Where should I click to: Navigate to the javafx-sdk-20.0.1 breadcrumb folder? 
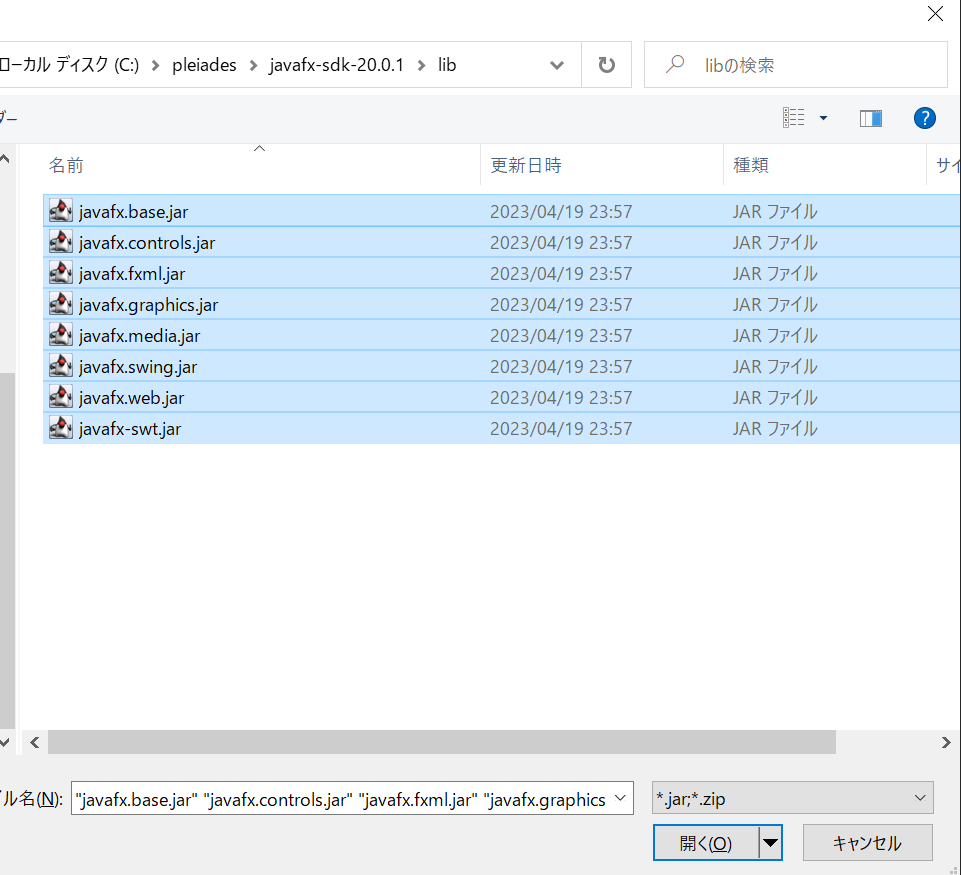pos(335,64)
